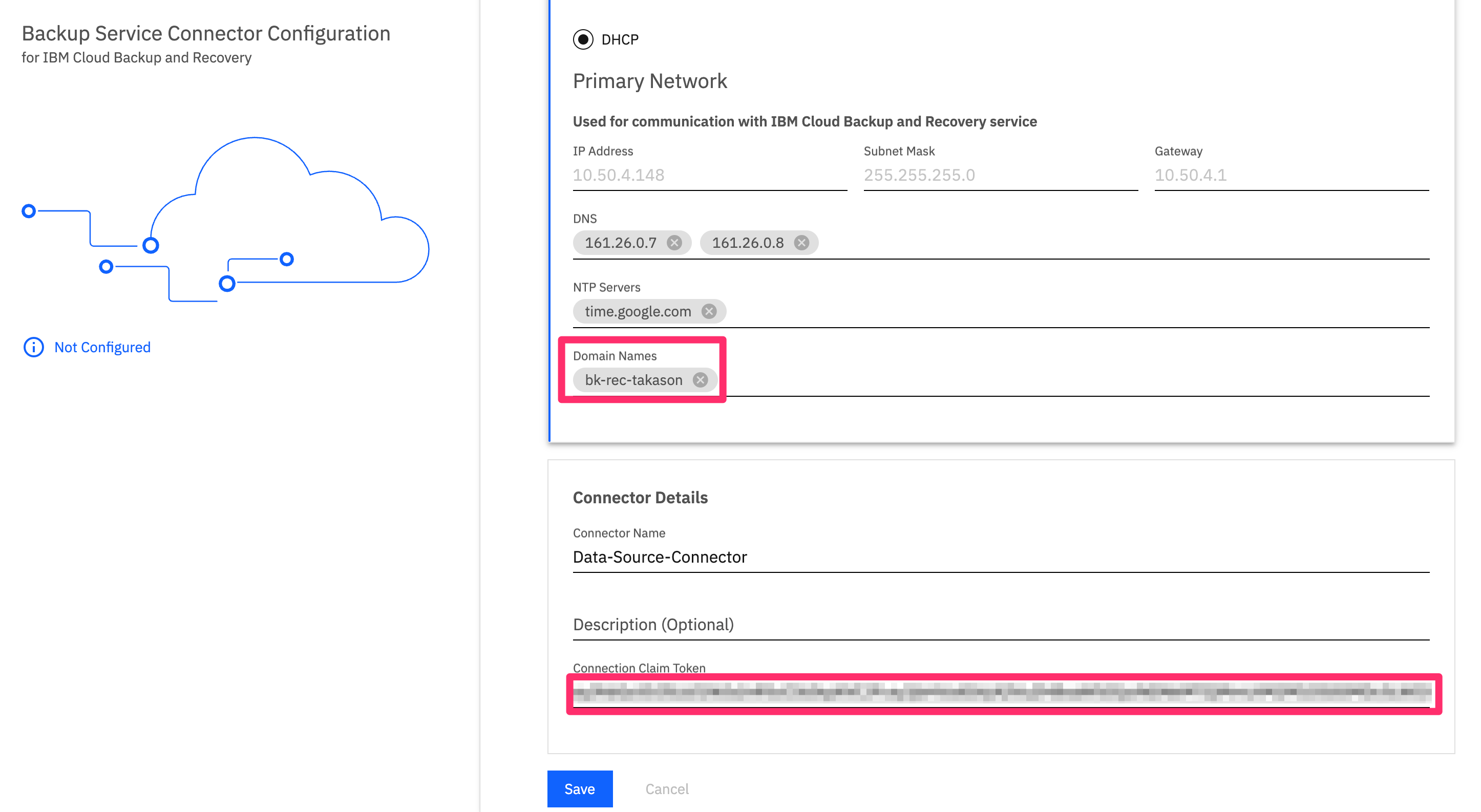
Task: Click empty area of DNS chip input
Action: click(x=1121, y=243)
